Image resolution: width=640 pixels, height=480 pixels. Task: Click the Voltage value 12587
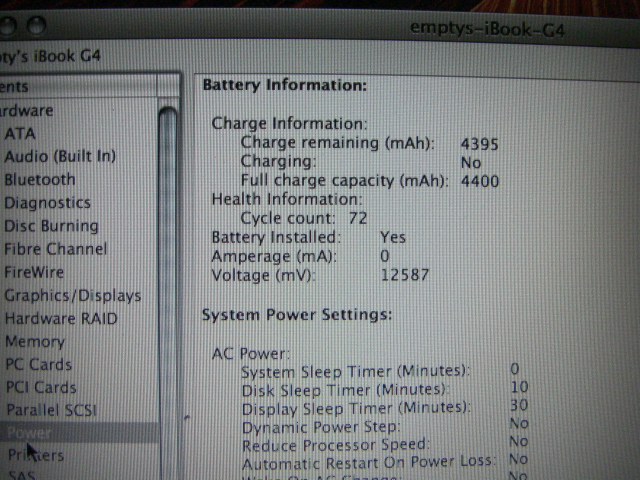405,275
